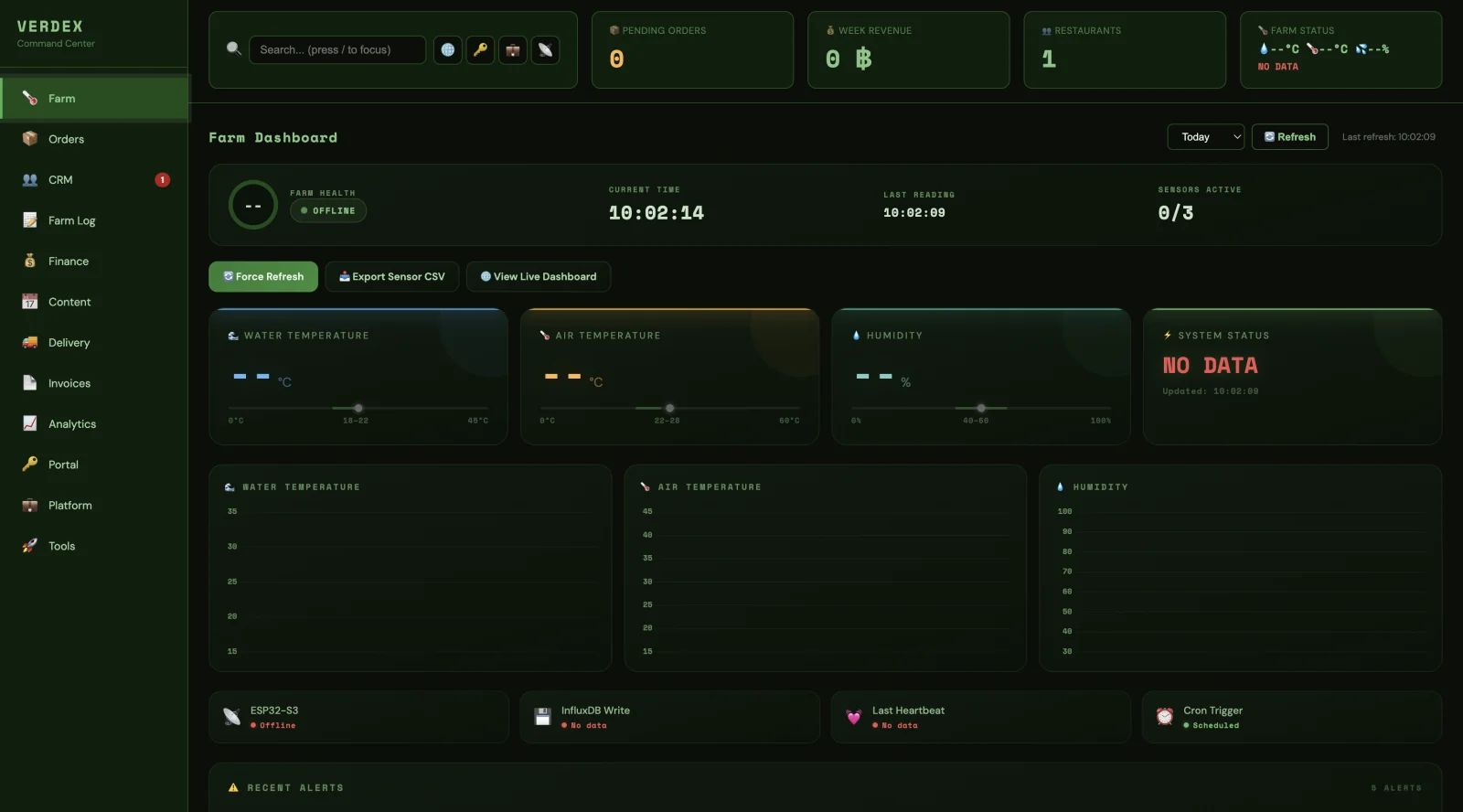The width and height of the screenshot is (1463, 812).
Task: Click Export Sensor CSV button
Action: click(391, 277)
